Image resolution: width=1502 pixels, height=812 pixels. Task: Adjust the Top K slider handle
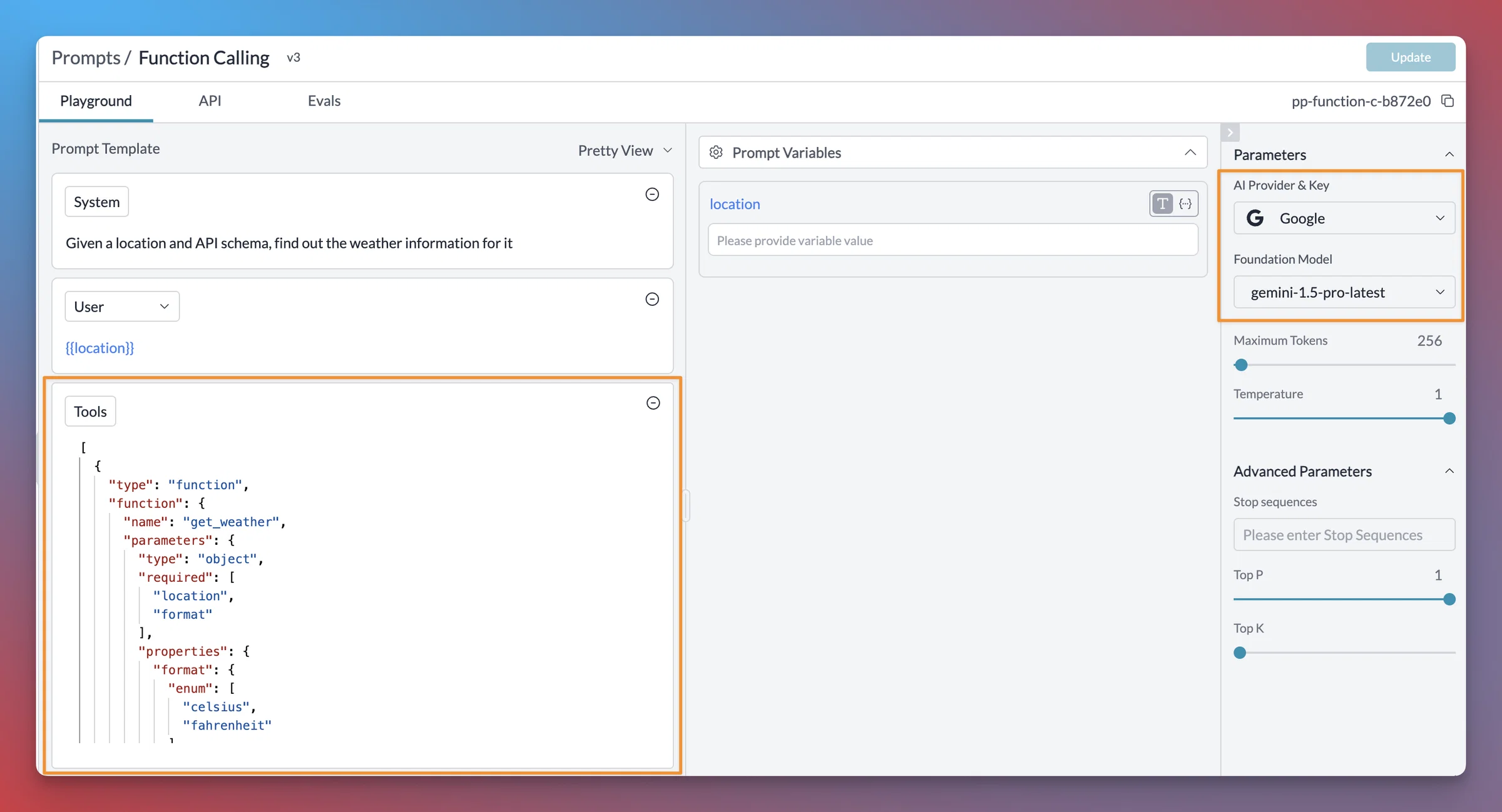coord(1240,652)
